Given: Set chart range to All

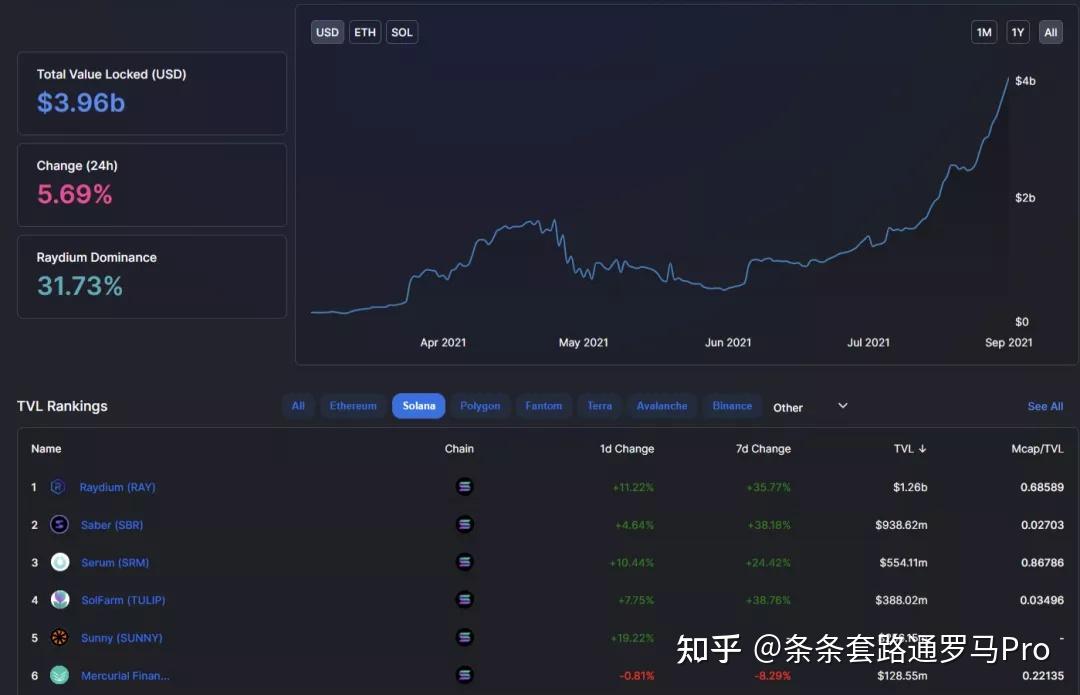Looking at the screenshot, I should (x=1050, y=32).
